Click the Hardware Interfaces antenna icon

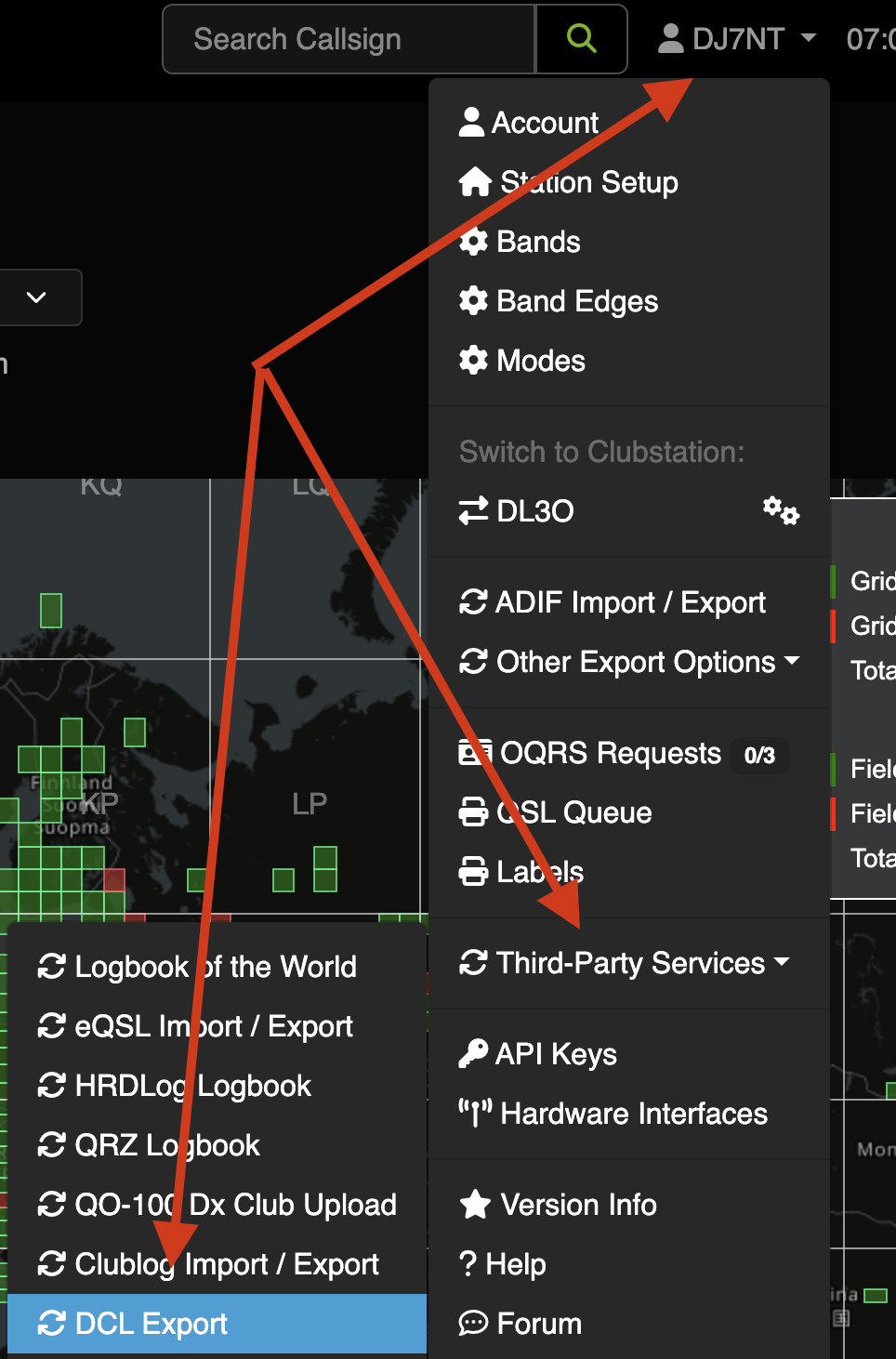[x=475, y=1114]
